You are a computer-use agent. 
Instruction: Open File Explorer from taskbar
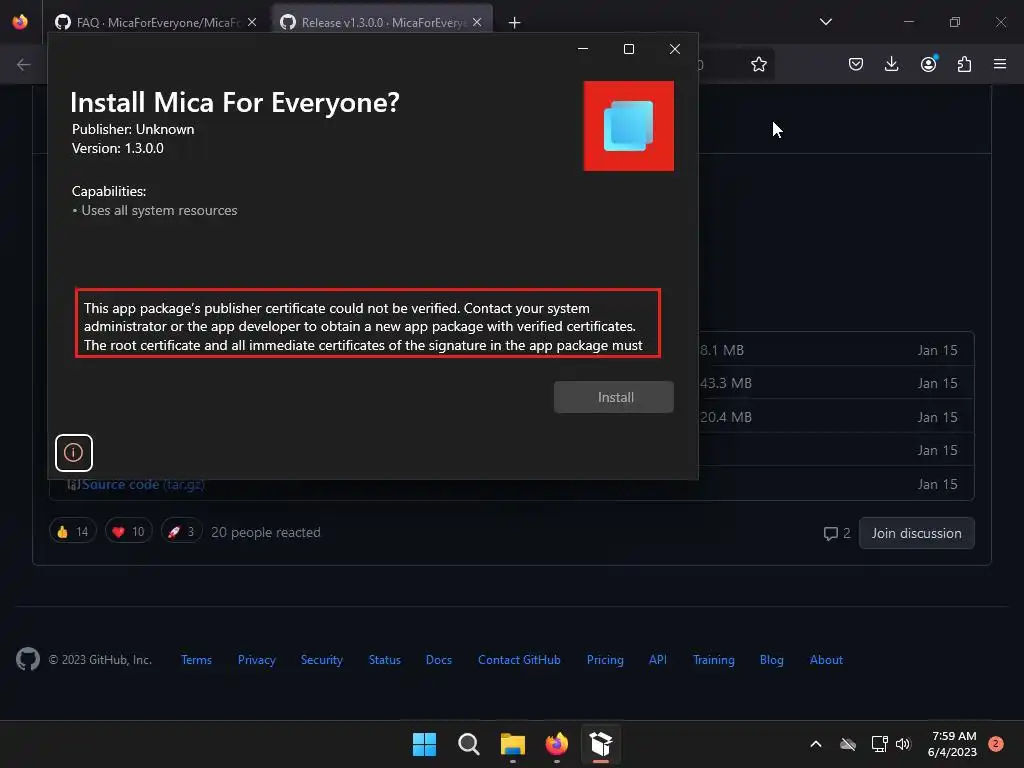(x=513, y=744)
